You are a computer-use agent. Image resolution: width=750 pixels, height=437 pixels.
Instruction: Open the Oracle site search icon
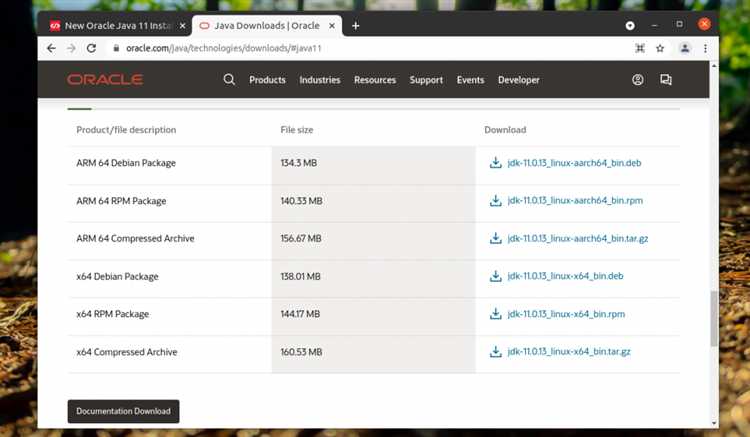(x=229, y=80)
